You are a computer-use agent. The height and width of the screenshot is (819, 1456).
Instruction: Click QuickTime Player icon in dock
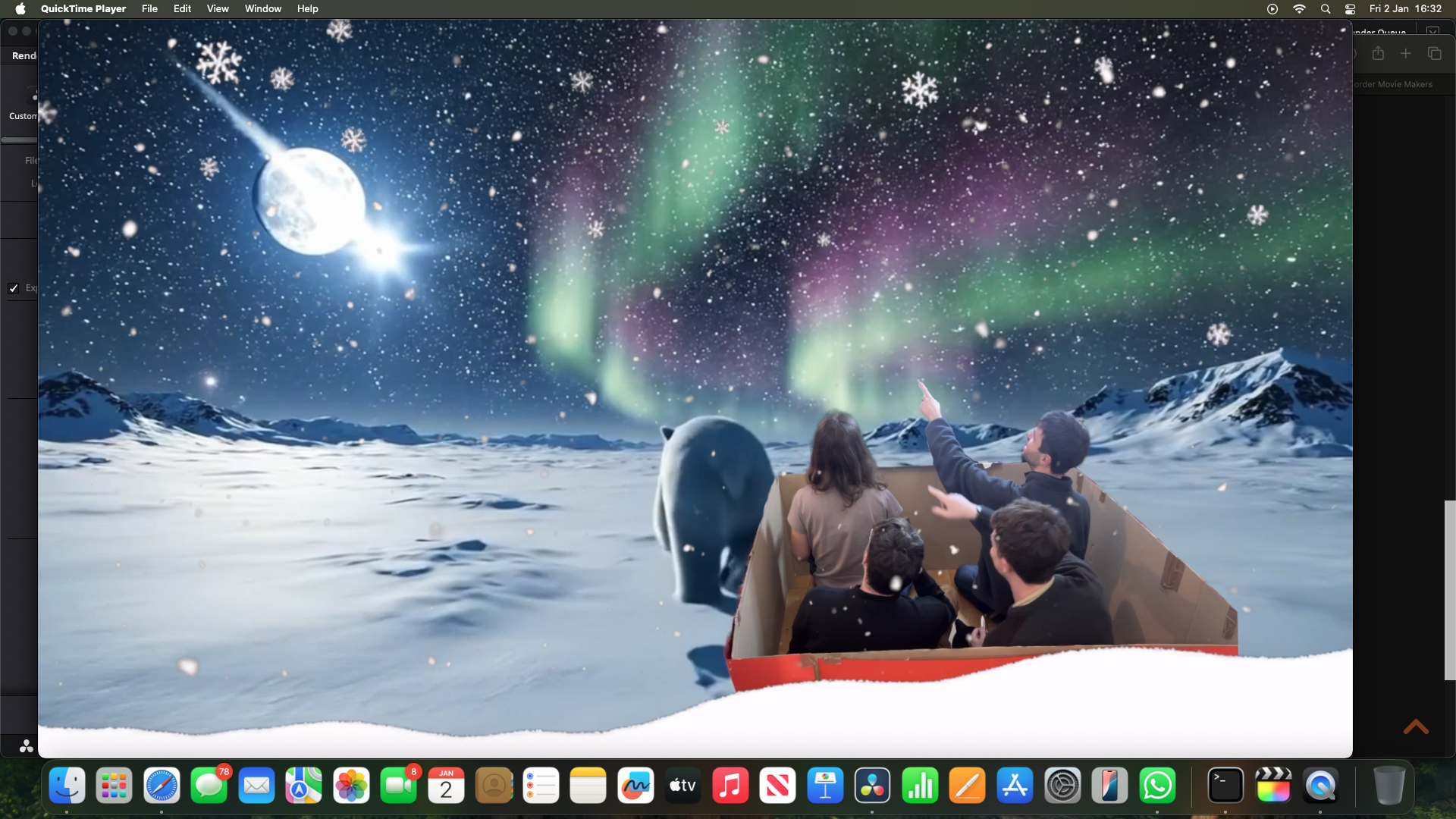(1320, 786)
